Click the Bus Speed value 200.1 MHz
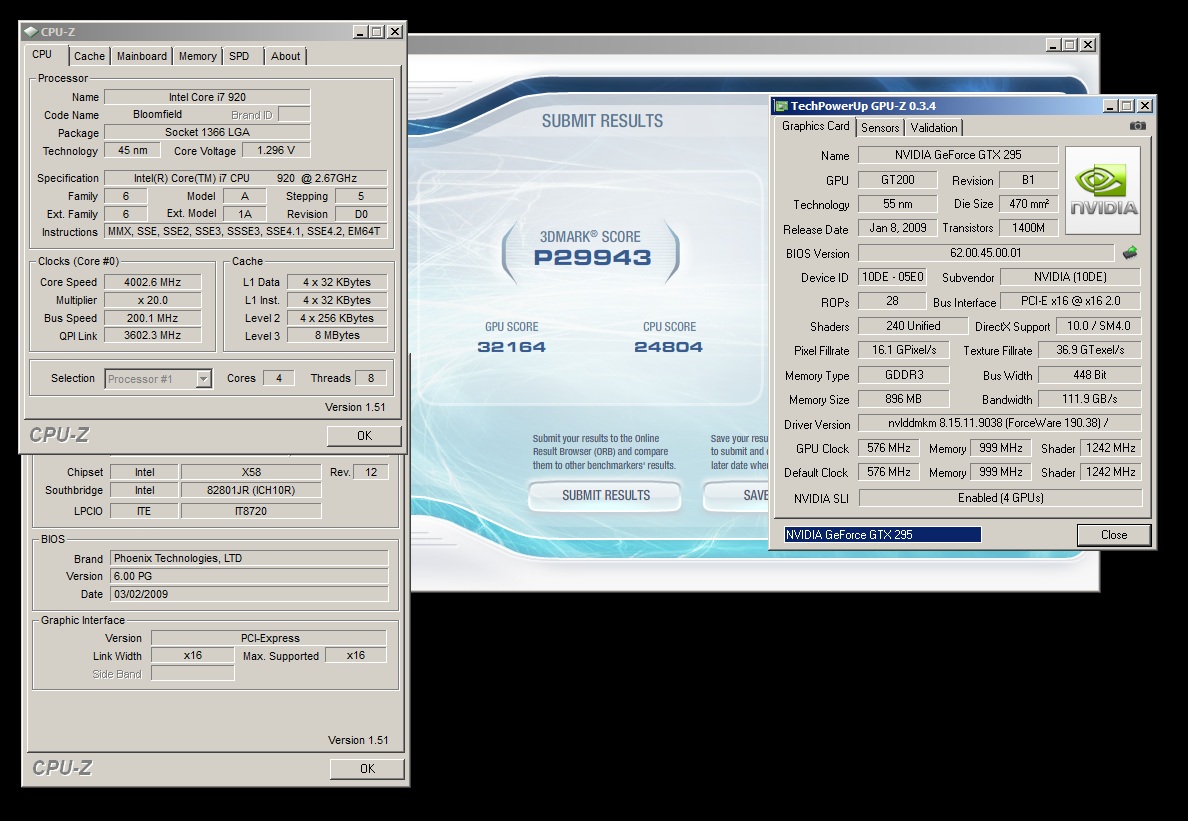Viewport: 1188px width, 821px height. pyautogui.click(x=152, y=318)
